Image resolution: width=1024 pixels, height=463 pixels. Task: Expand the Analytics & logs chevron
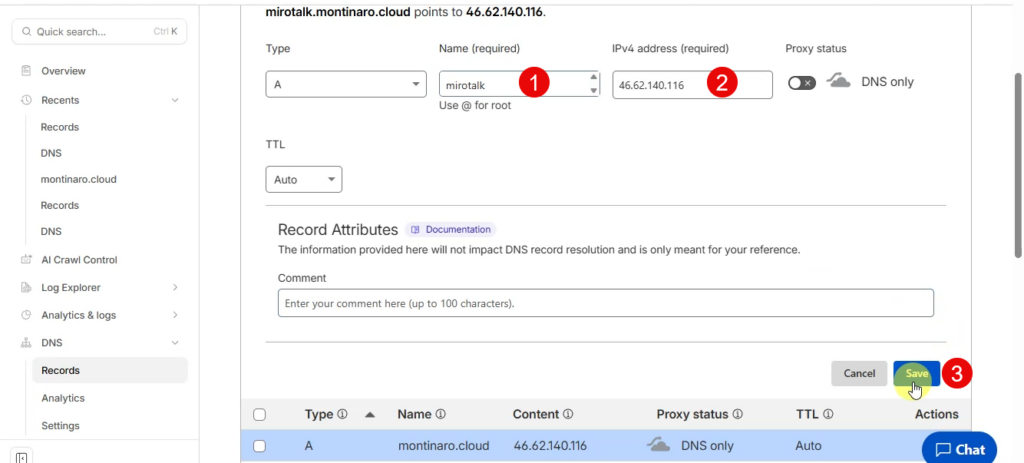pyautogui.click(x=175, y=315)
